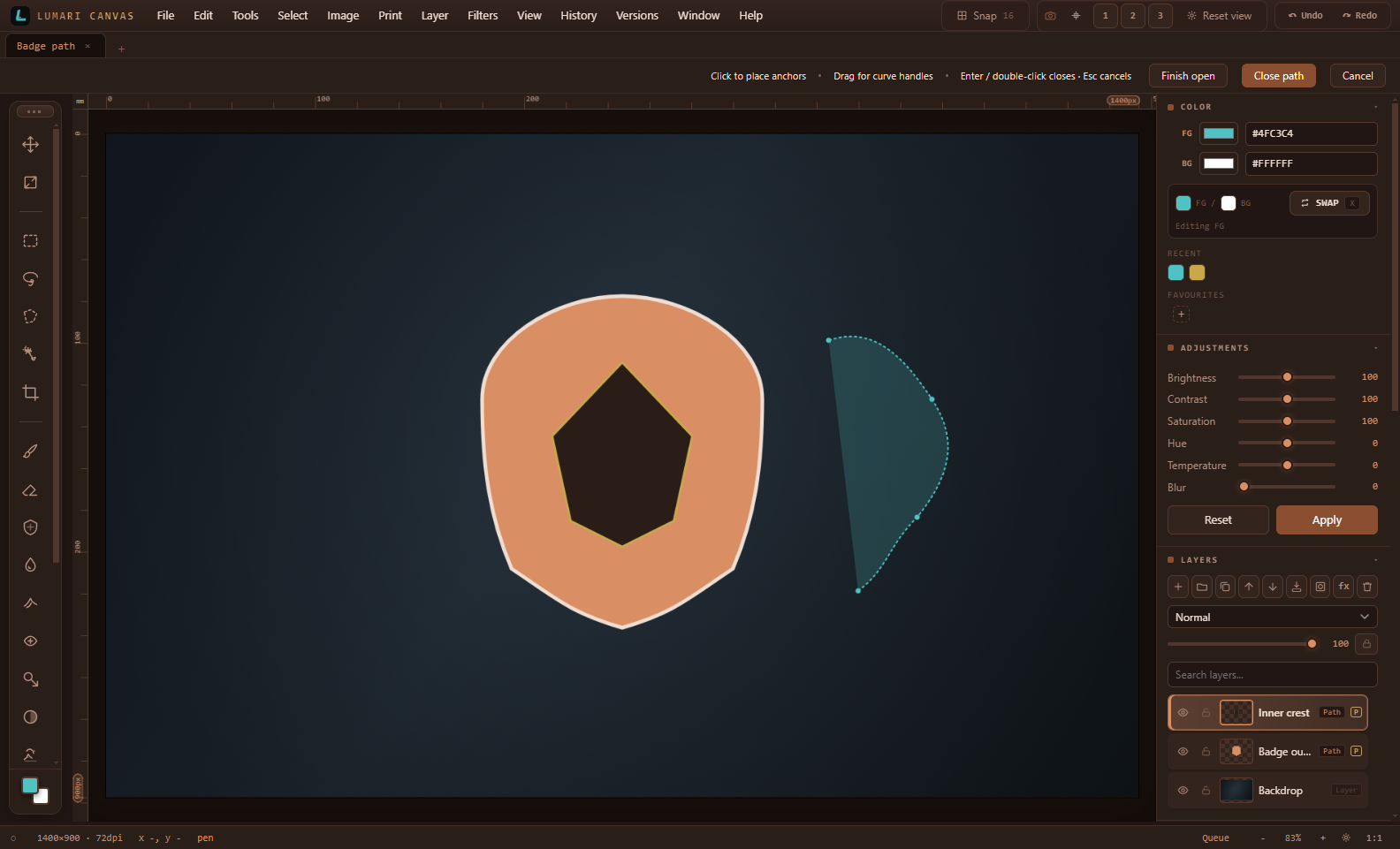The image size is (1400, 849).
Task: Click the Undo button
Action: coord(1305,16)
